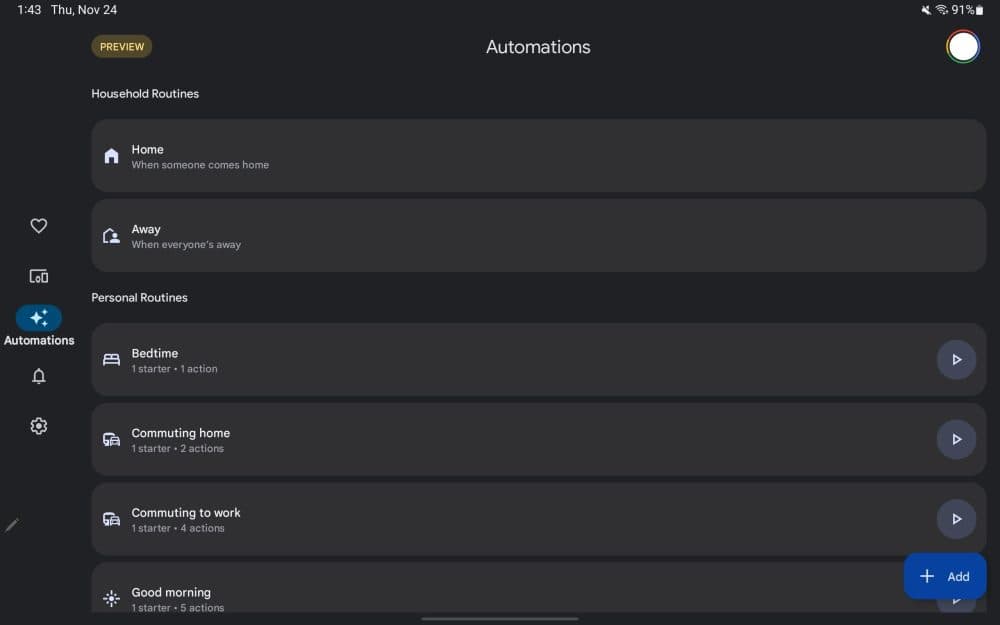Open the Settings gear icon
The width and height of the screenshot is (1000, 625).
(x=39, y=426)
